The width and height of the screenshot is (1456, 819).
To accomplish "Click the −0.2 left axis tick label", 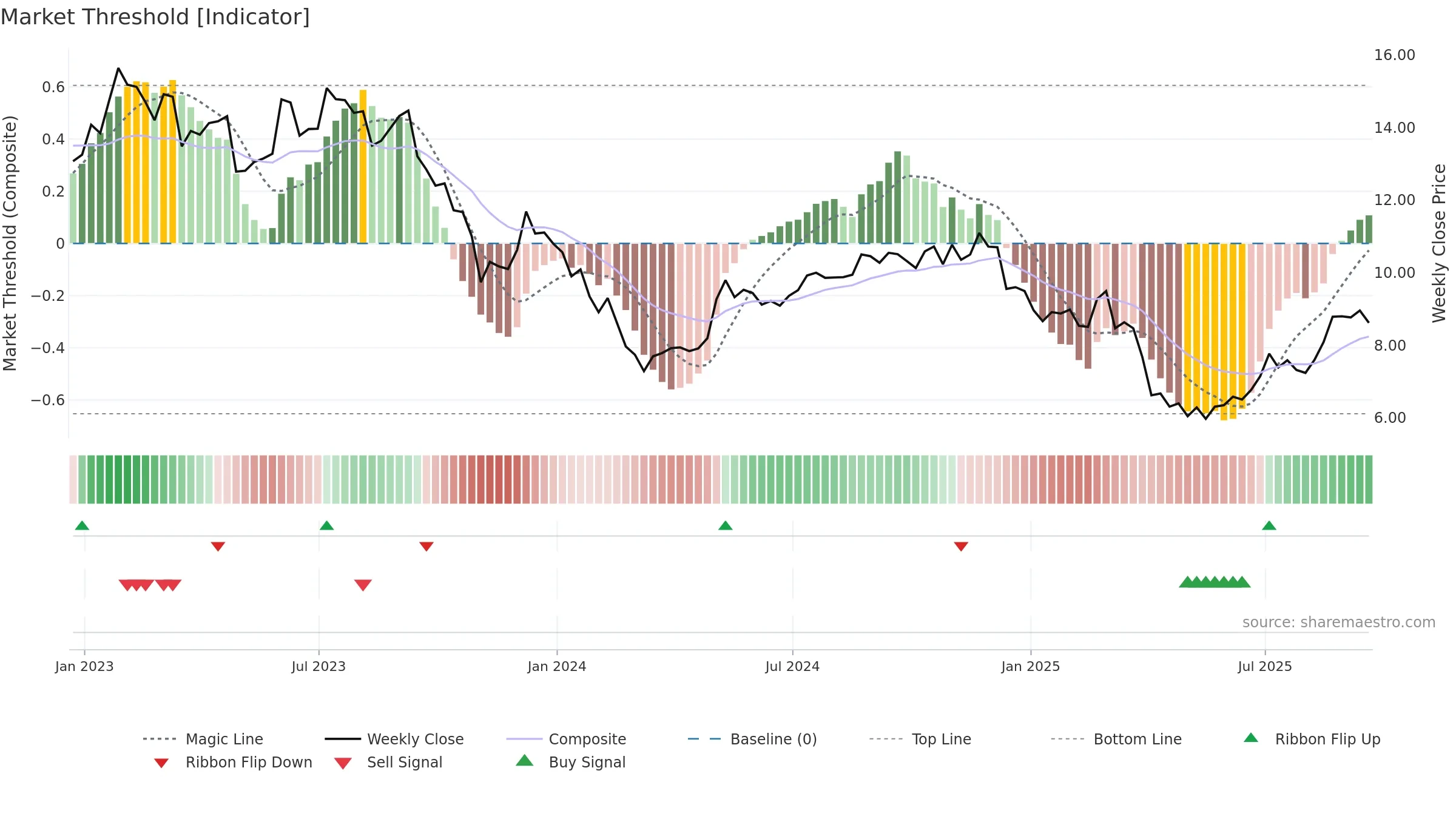I will click(x=48, y=296).
